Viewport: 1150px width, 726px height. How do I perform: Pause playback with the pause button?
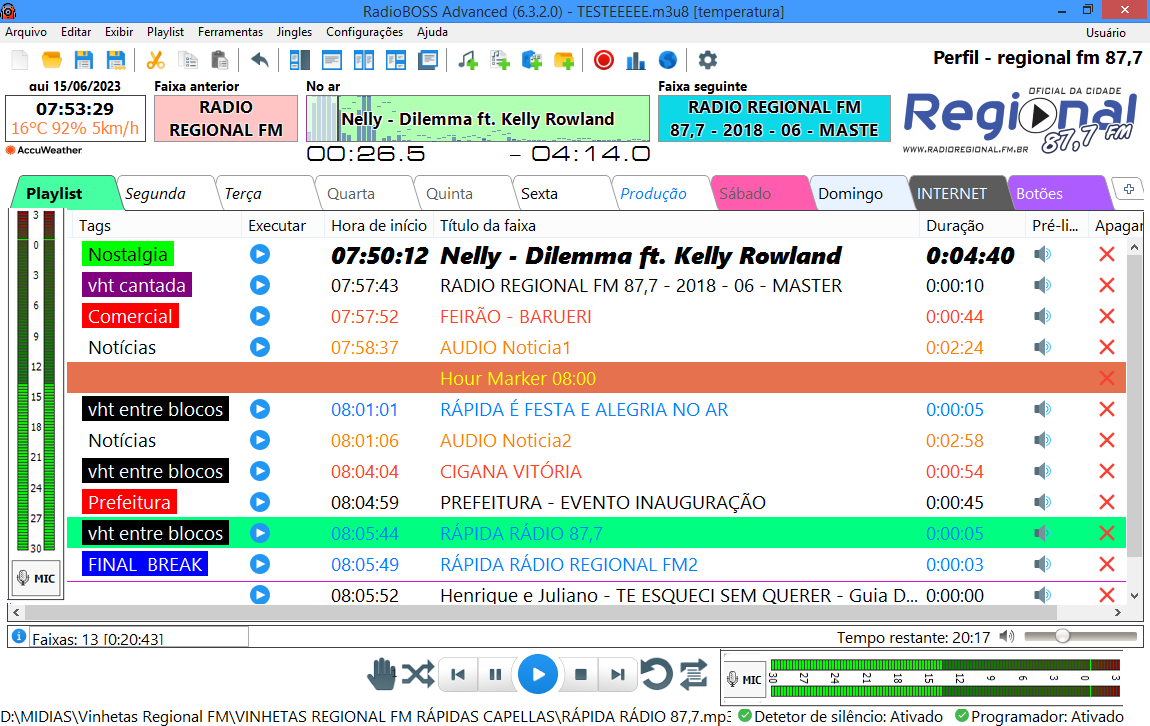(495, 674)
